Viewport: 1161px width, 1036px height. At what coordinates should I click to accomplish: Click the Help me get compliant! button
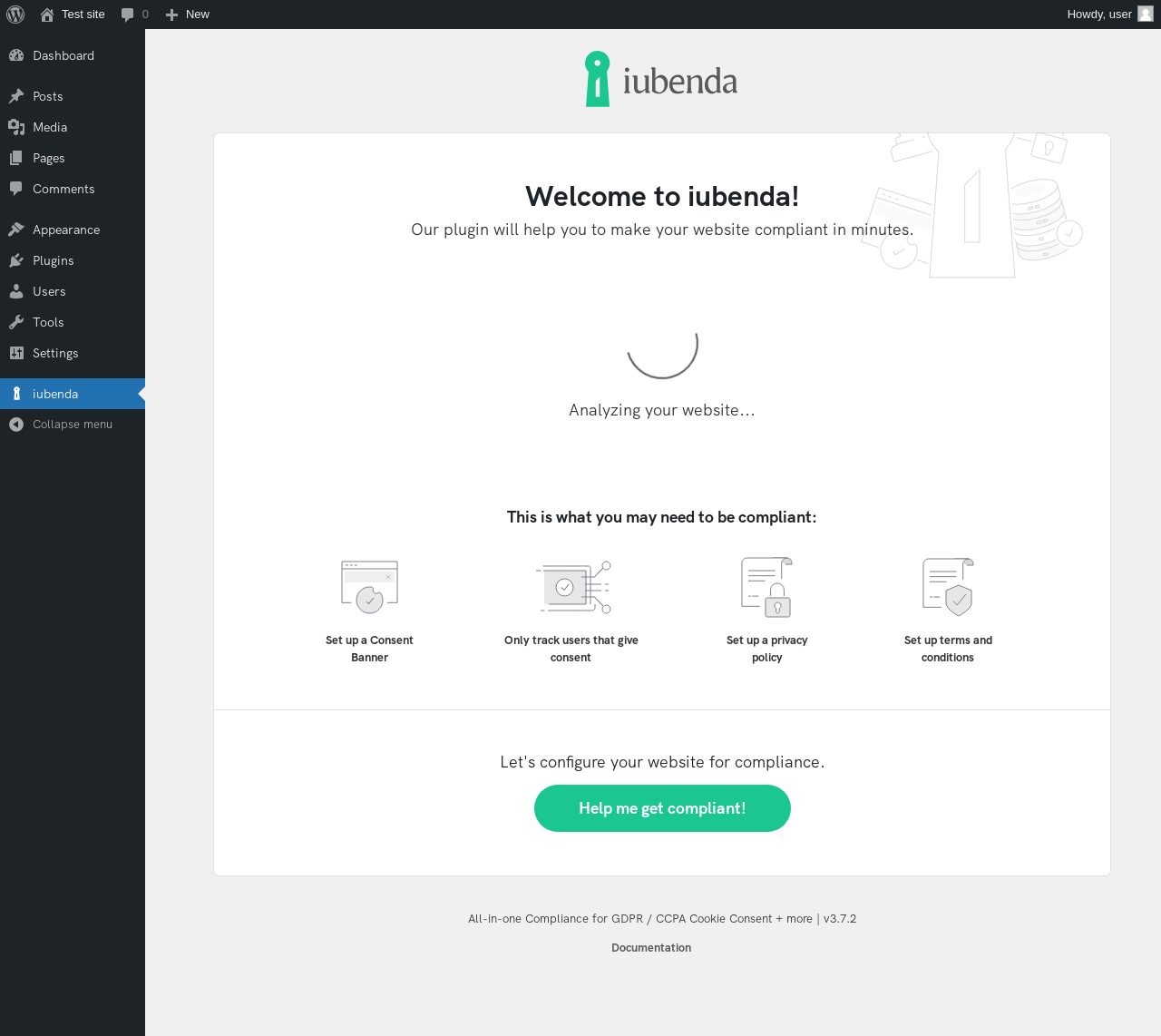(662, 808)
